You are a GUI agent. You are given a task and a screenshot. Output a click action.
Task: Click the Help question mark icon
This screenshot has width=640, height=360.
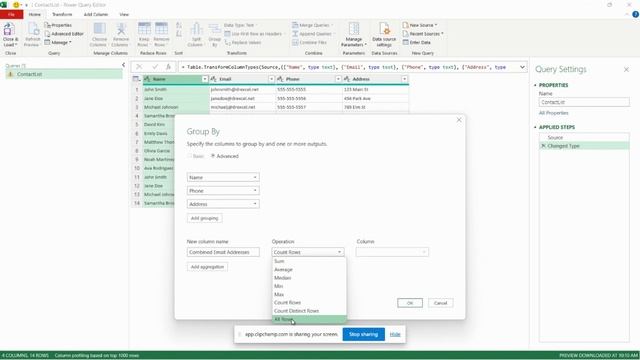(636, 14)
